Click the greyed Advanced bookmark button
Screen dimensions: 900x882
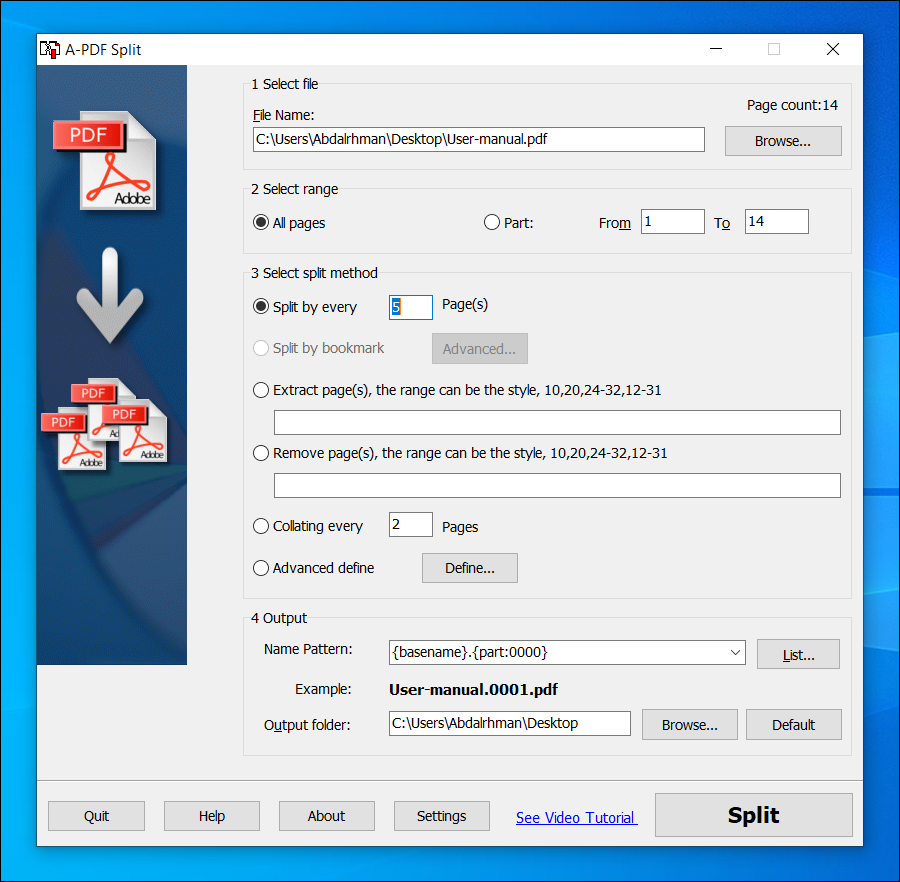(x=479, y=349)
